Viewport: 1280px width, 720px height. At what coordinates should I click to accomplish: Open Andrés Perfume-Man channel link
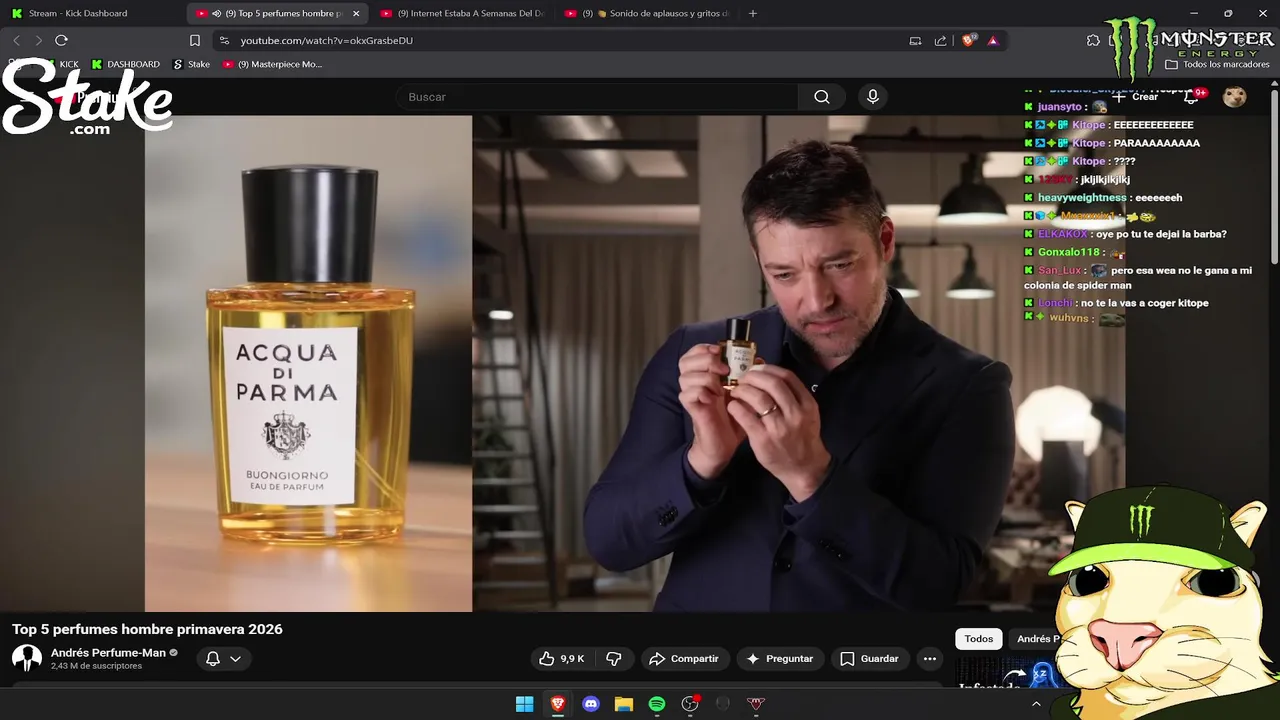(108, 653)
